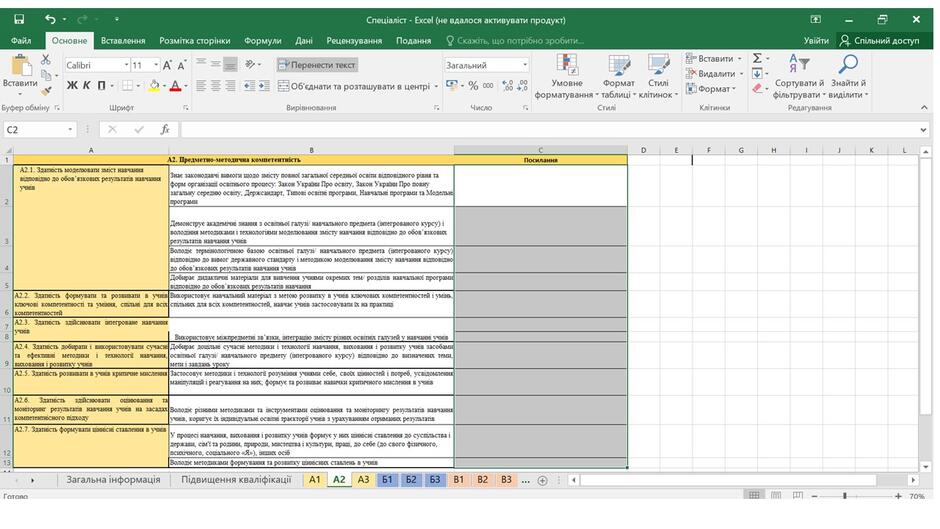This screenshot has height=529, width=940.
Task: Switch to Розмітка сторінки tab
Action: [195, 40]
